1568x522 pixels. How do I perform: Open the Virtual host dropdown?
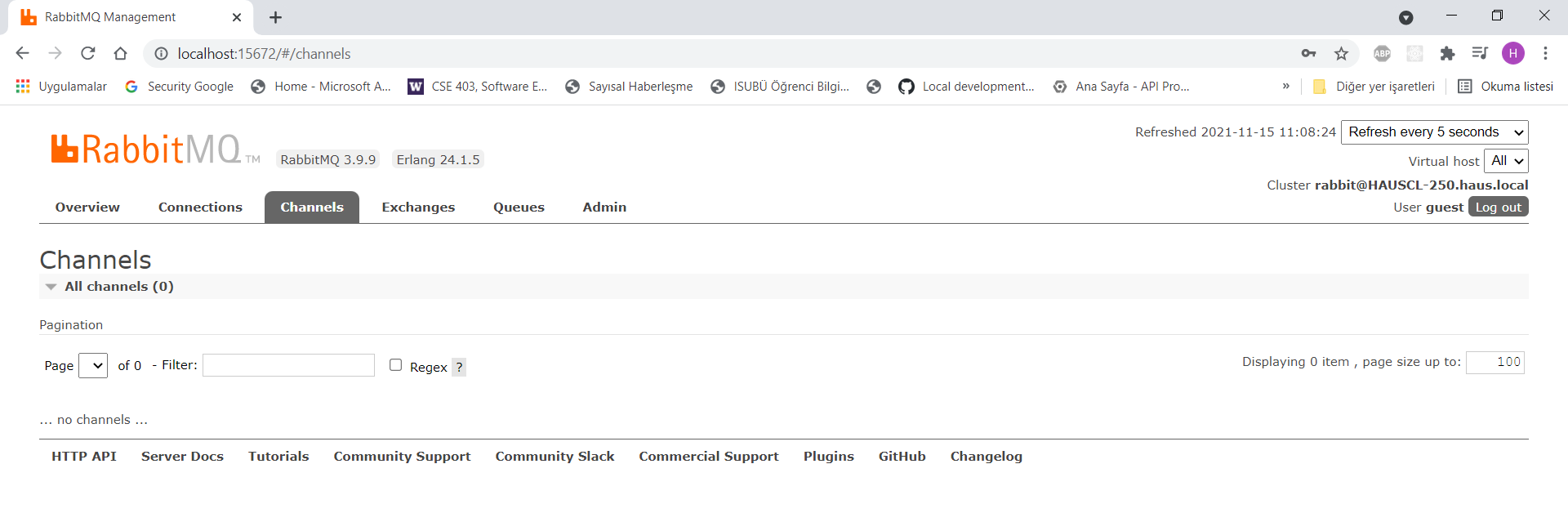1505,161
